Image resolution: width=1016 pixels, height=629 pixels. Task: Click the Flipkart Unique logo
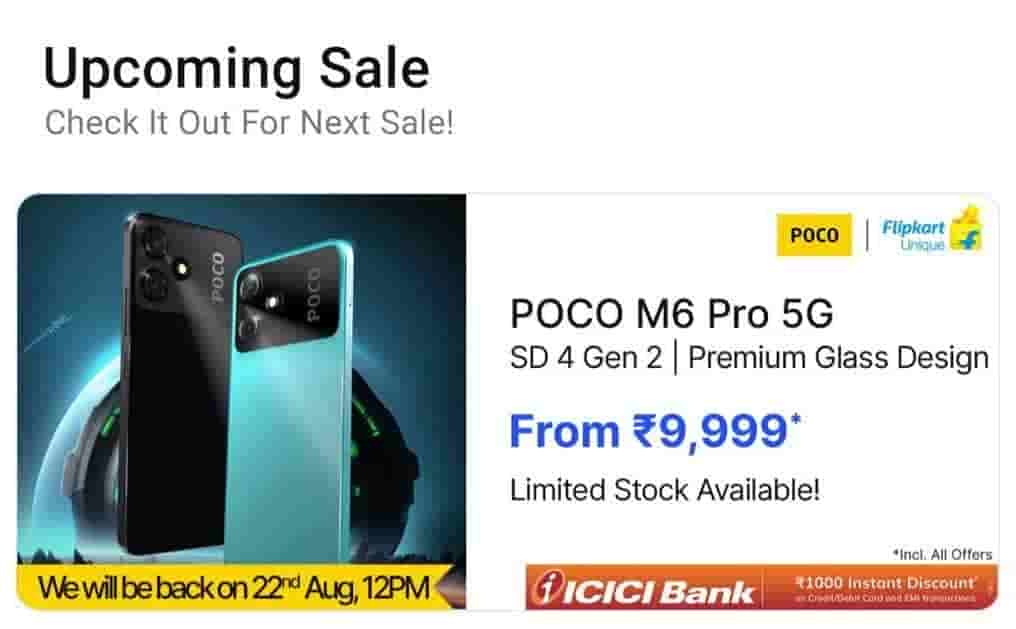[931, 232]
